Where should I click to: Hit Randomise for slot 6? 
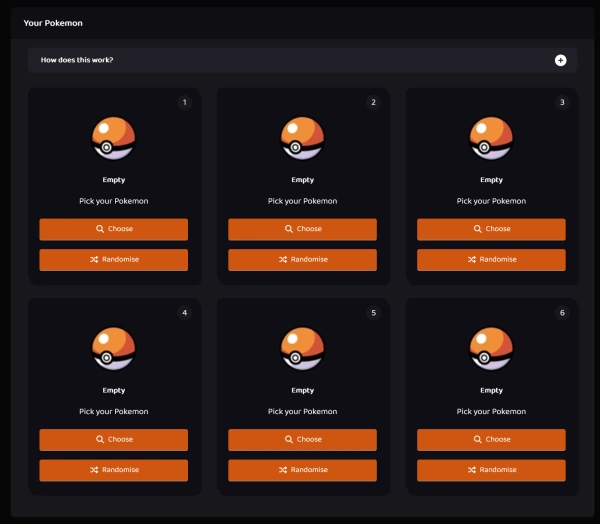[491, 469]
